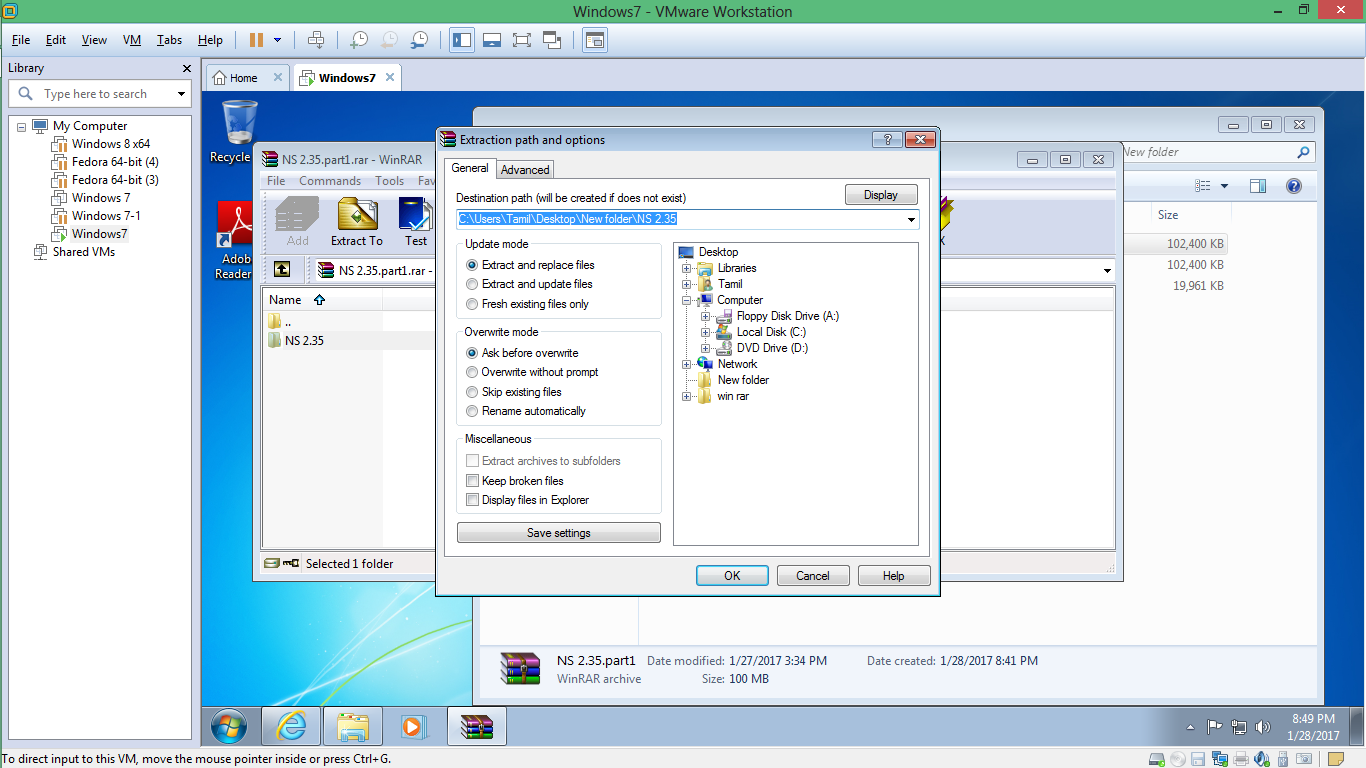Click the up-one-level folder icon in WinRAR

pyautogui.click(x=283, y=269)
